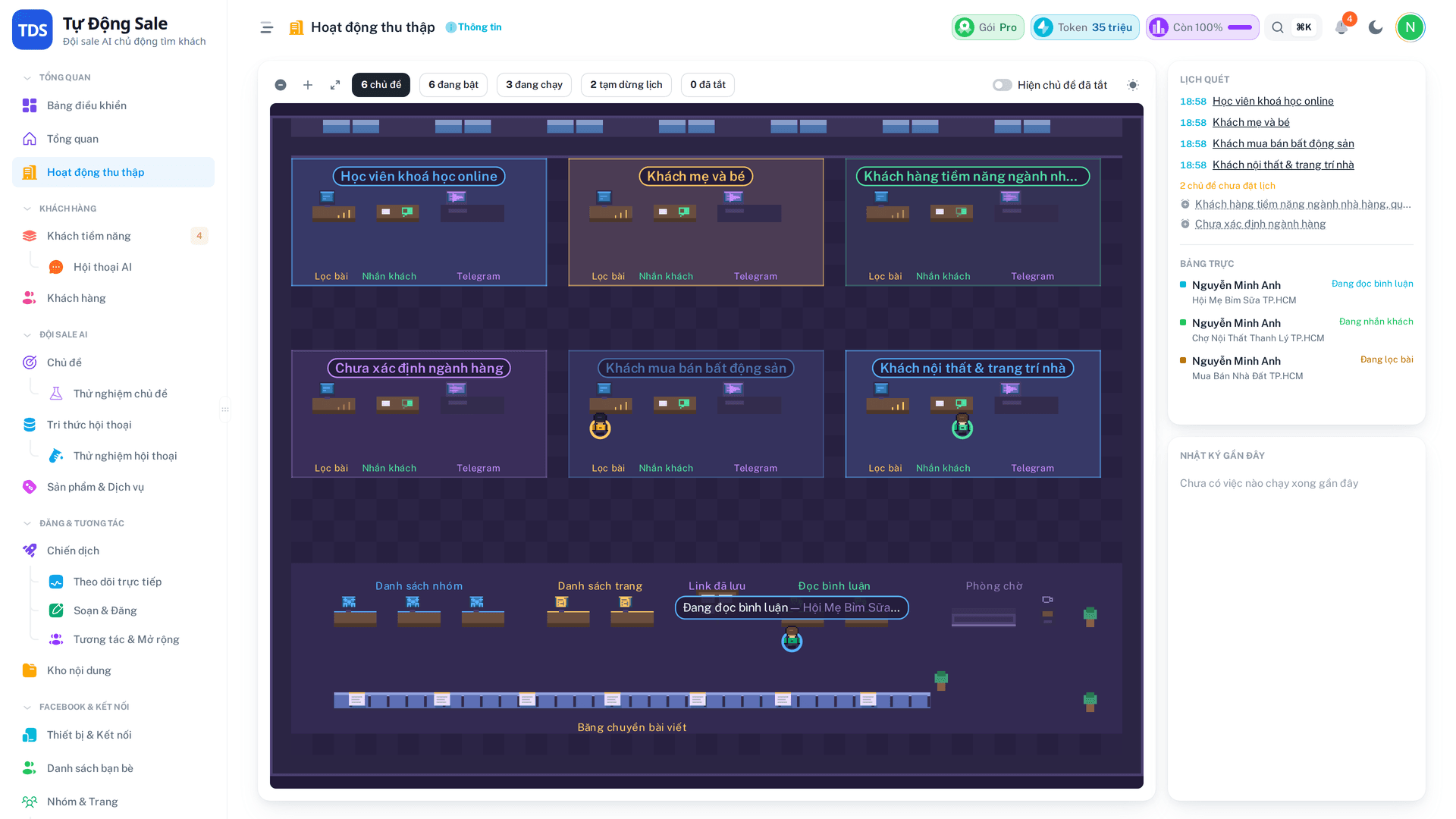Open Chiến dịch menu item
This screenshot has width=1456, height=819.
click(113, 551)
